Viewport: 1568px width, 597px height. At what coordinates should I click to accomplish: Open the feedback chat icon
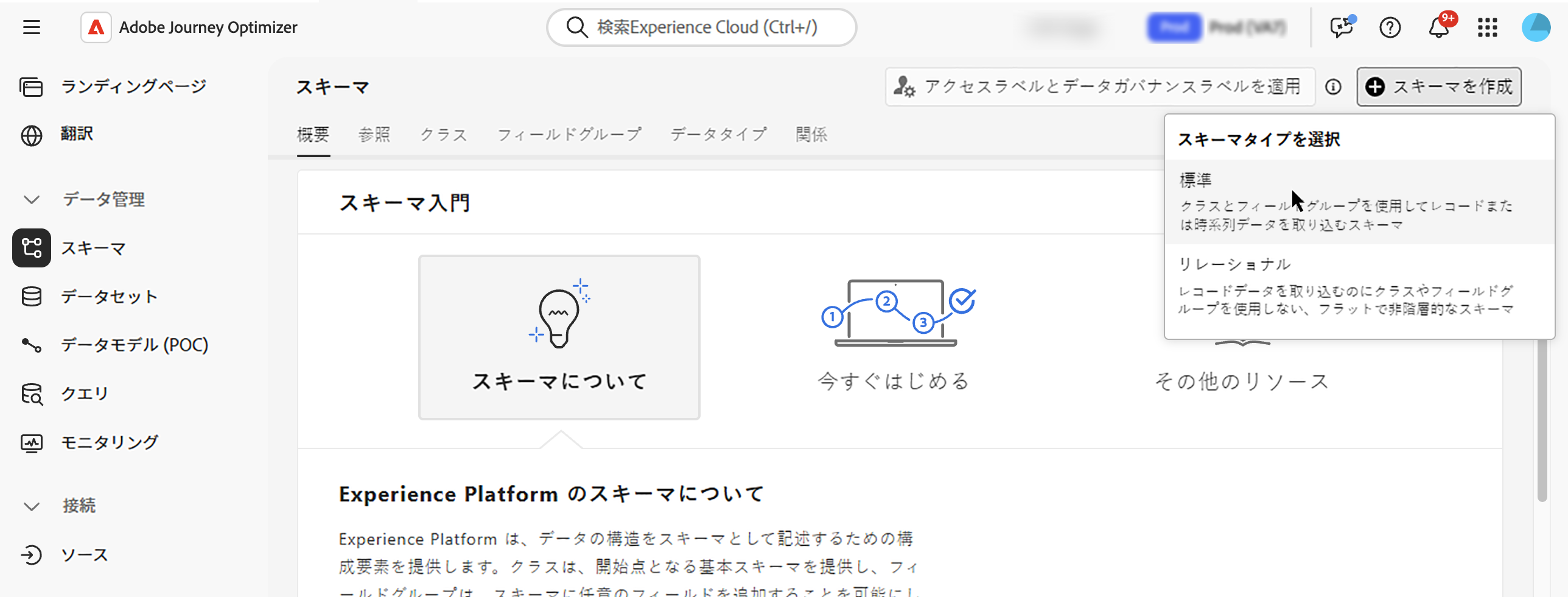click(x=1342, y=27)
